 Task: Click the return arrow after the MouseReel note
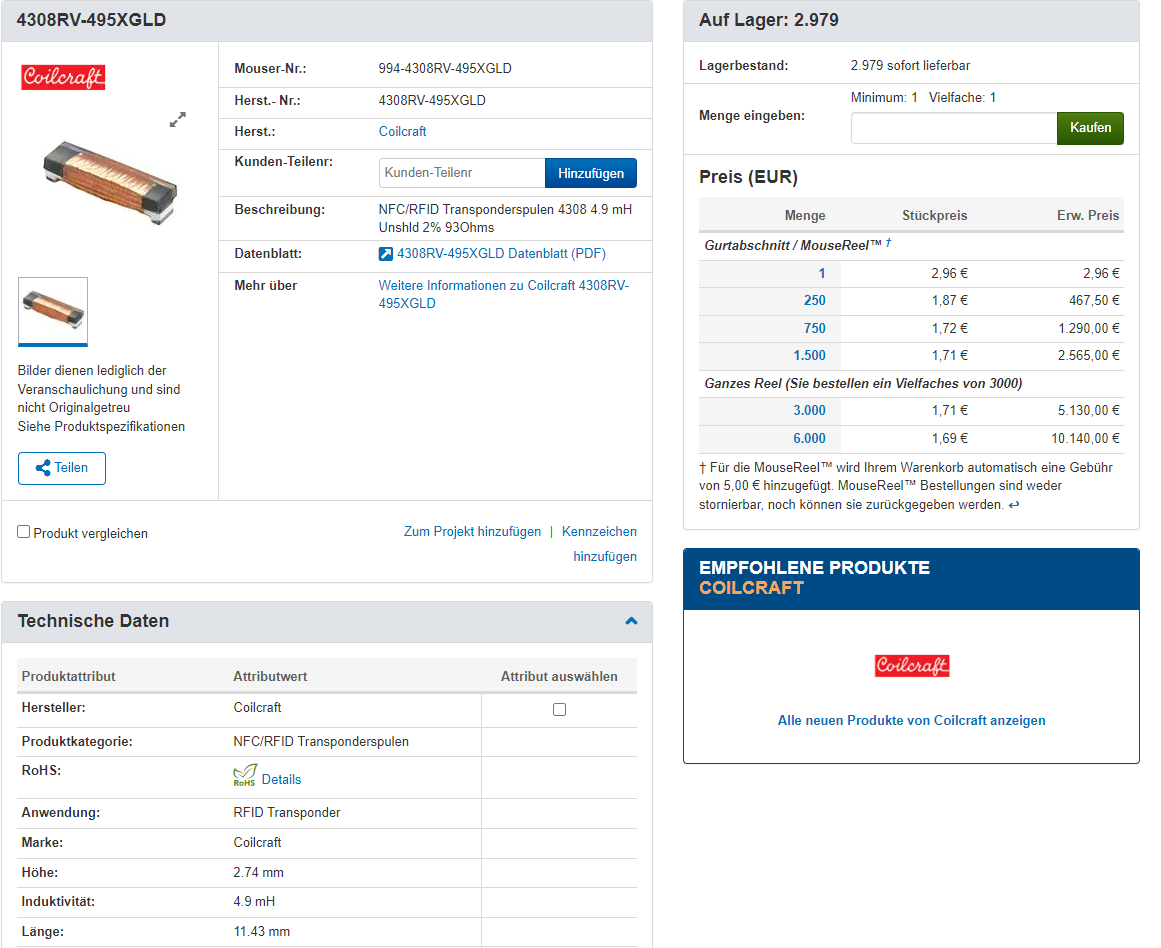point(1014,505)
